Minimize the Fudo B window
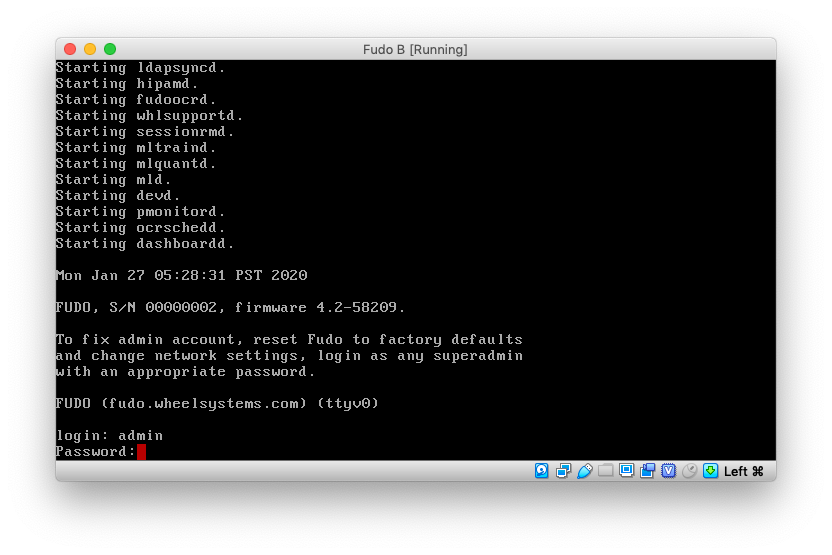The image size is (832, 555). pyautogui.click(x=90, y=49)
